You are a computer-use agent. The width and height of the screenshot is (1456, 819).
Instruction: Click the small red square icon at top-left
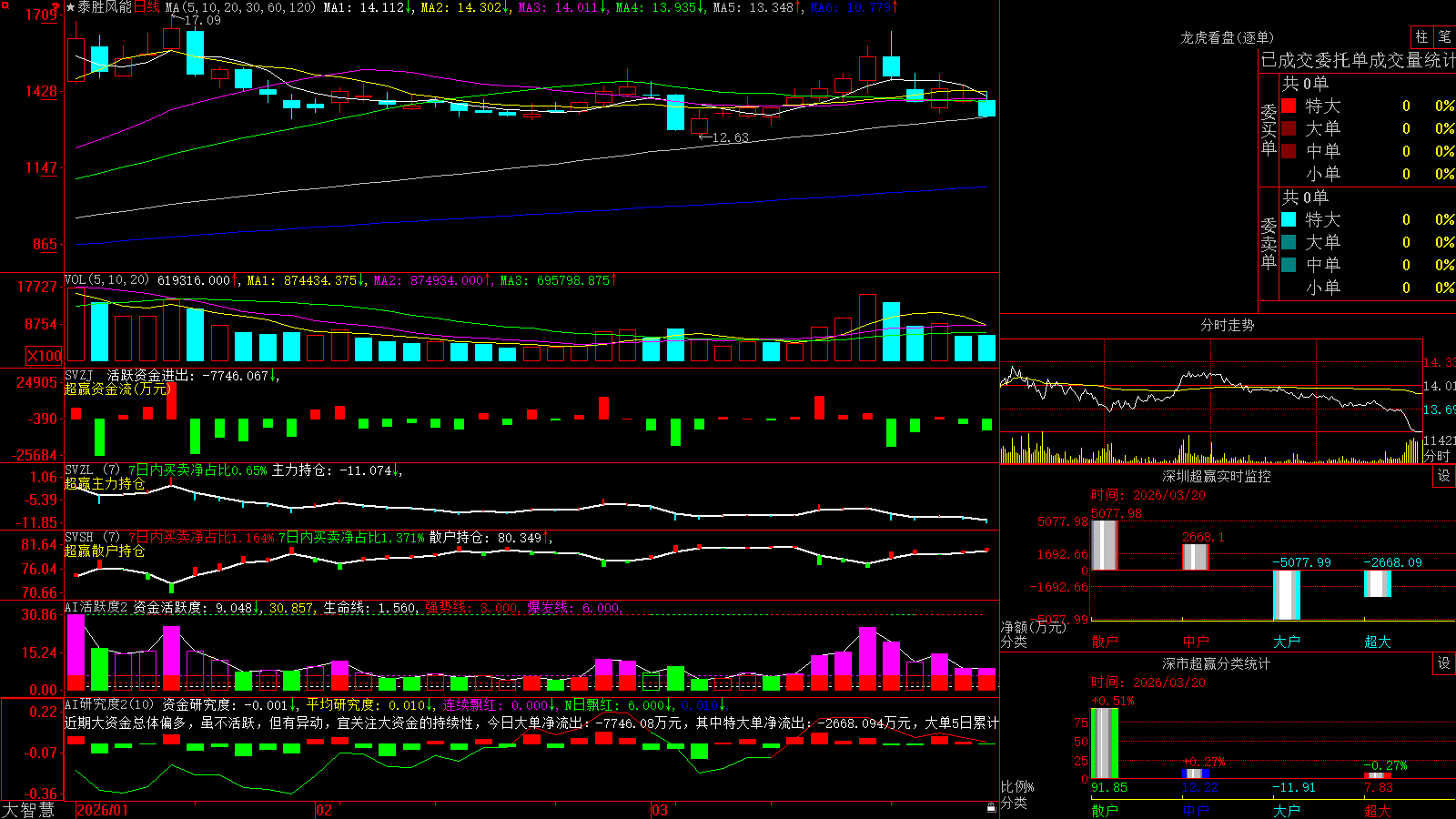[x=5, y=5]
